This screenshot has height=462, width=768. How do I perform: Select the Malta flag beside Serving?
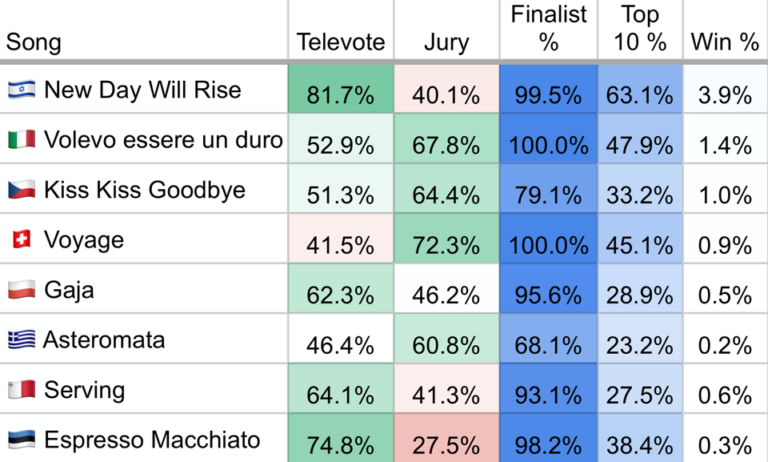pos(22,389)
